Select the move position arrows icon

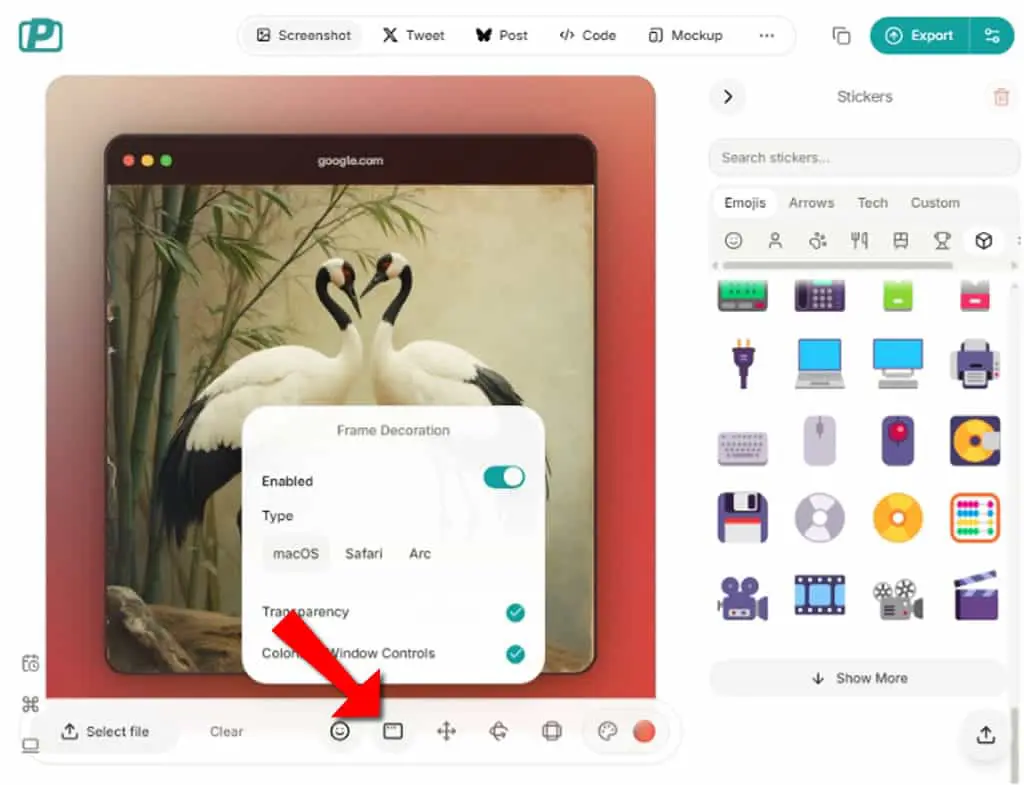pos(446,731)
